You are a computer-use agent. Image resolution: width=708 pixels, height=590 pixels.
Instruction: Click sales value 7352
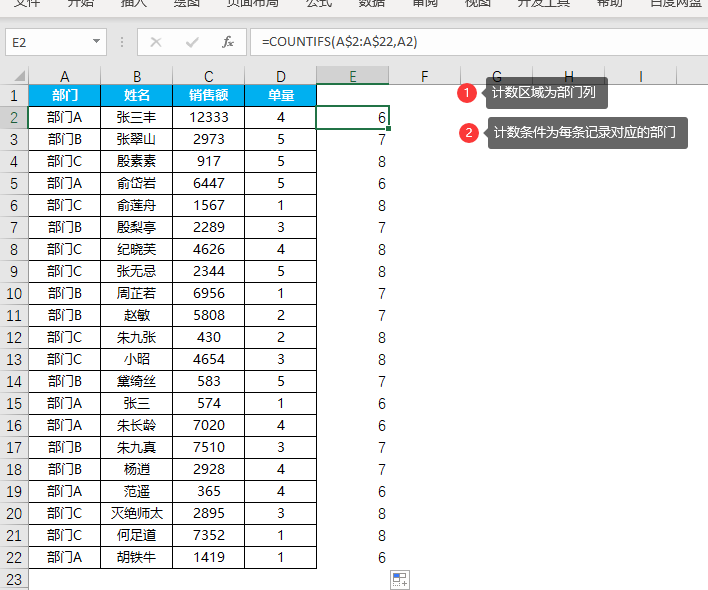click(209, 535)
